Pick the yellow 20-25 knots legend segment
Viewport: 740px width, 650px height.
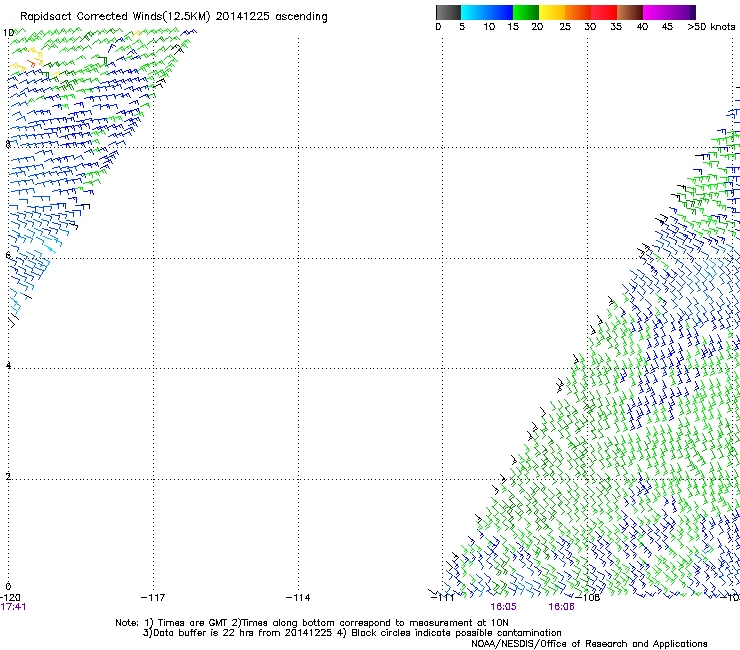pos(552,12)
